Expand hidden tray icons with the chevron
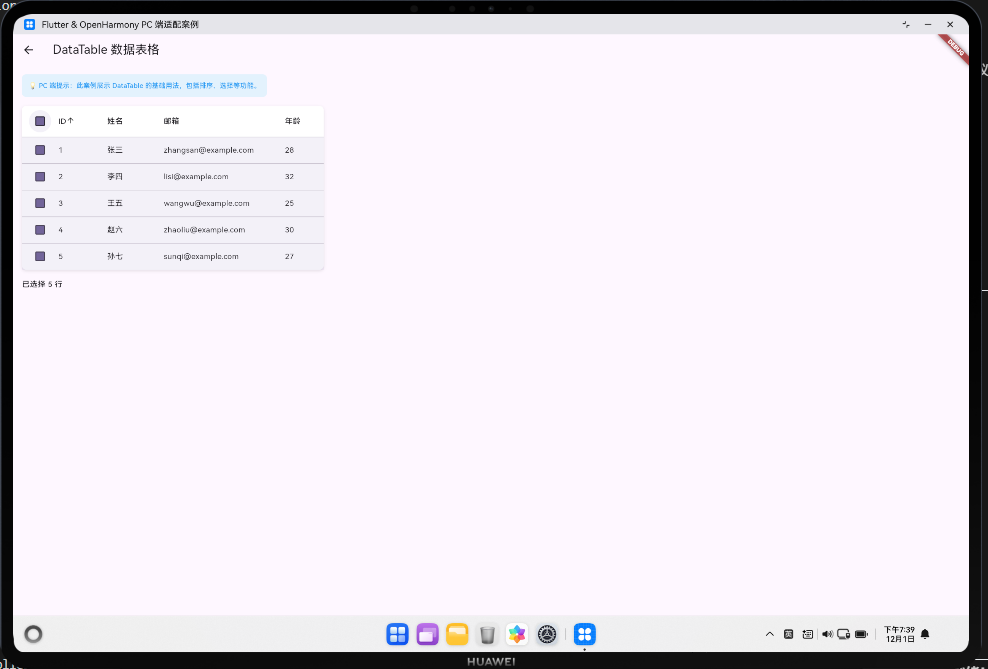 [x=770, y=634]
